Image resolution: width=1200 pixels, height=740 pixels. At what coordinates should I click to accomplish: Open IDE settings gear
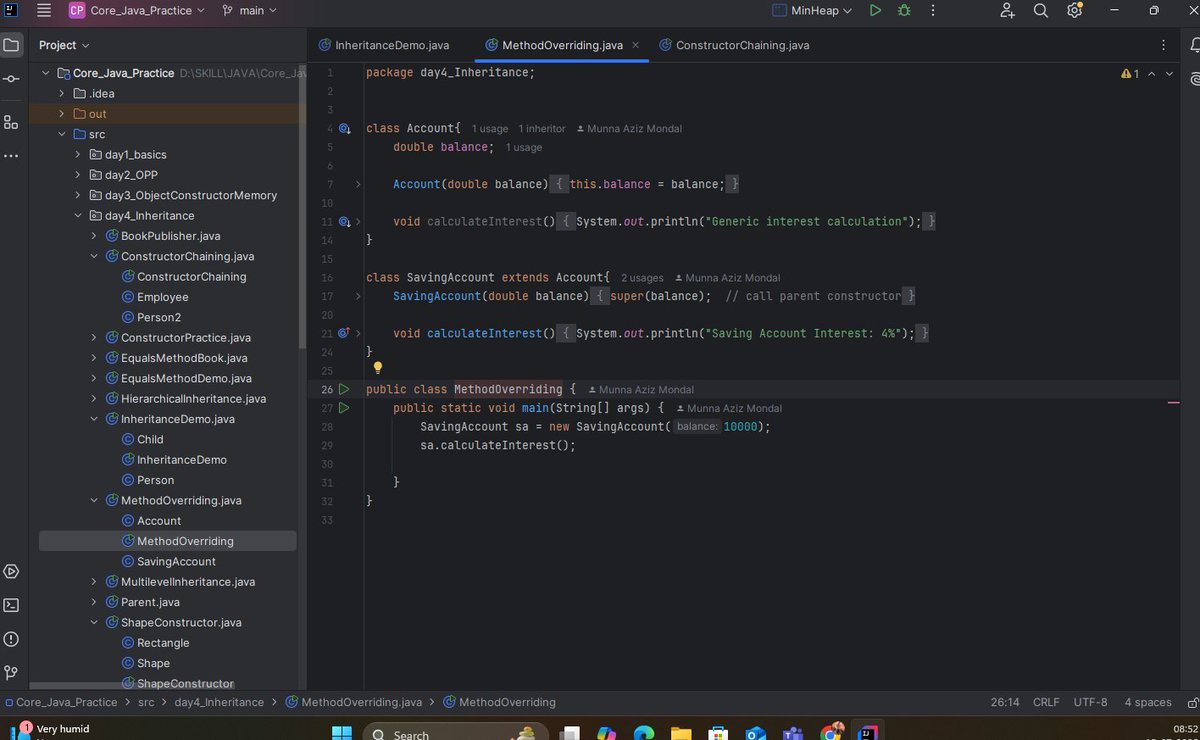pos(1074,10)
